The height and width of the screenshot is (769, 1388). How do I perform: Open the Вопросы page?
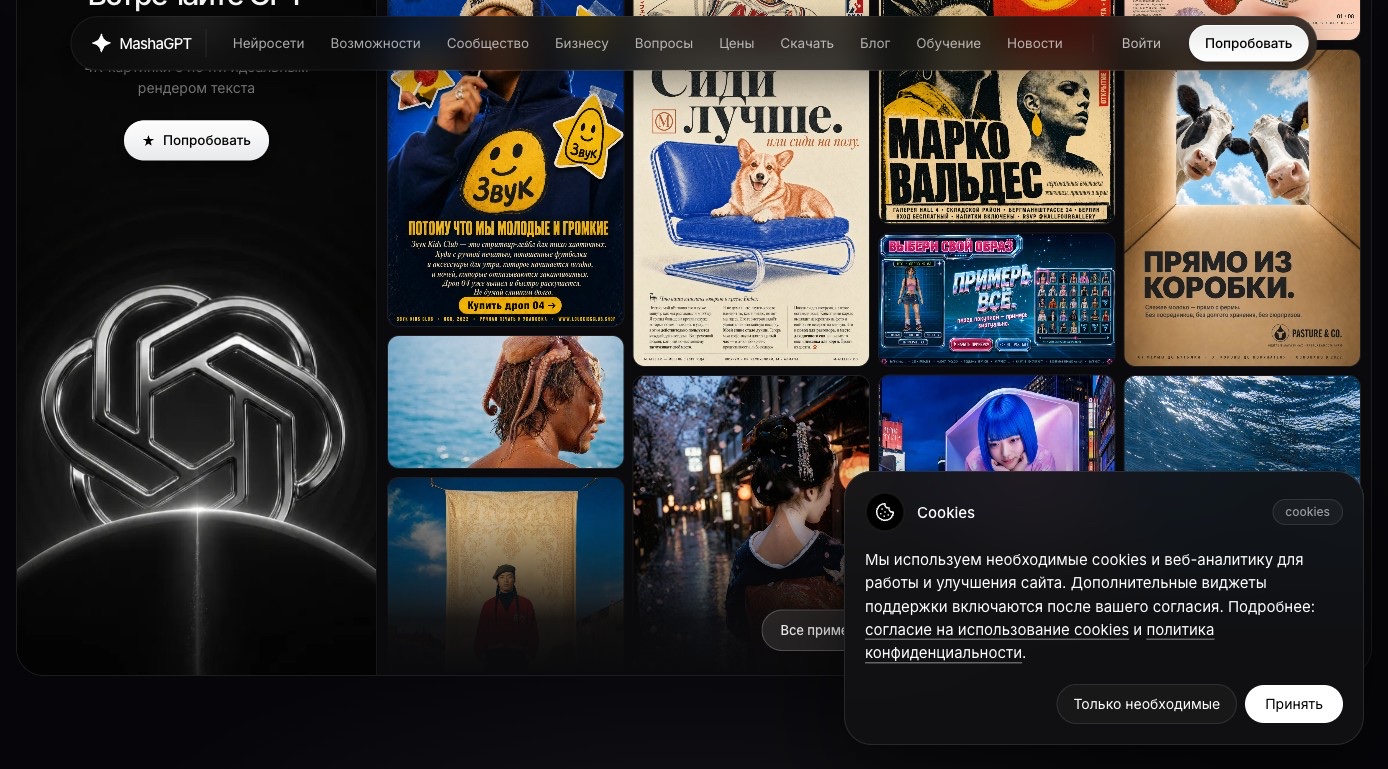664,43
